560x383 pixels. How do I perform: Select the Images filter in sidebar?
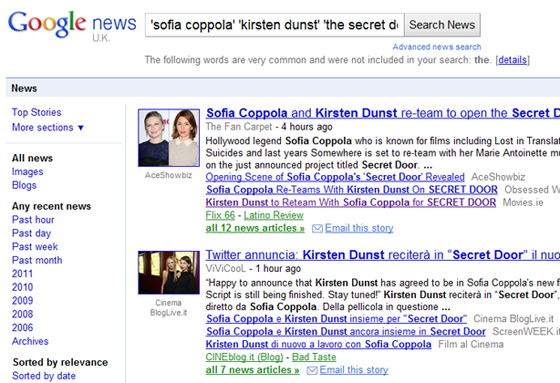(x=28, y=172)
